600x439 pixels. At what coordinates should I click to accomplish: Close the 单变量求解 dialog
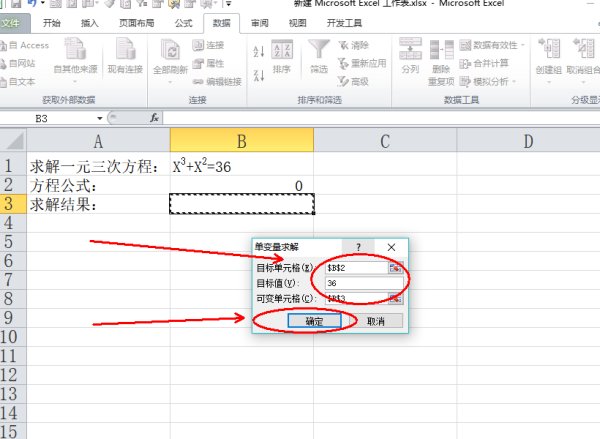click(391, 247)
